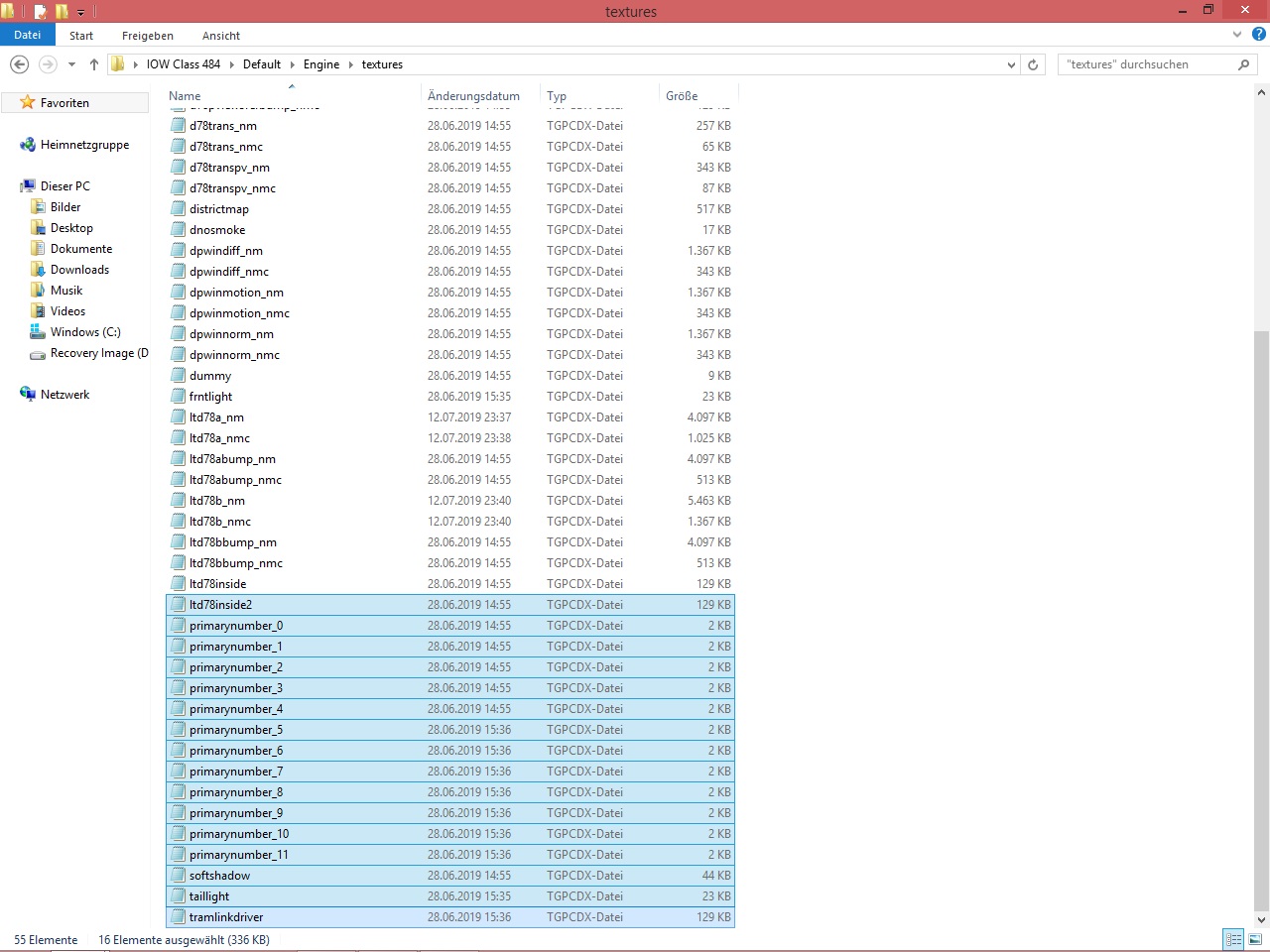Navigate to Engine in the breadcrumb path
The height and width of the screenshot is (952, 1270).
point(321,64)
